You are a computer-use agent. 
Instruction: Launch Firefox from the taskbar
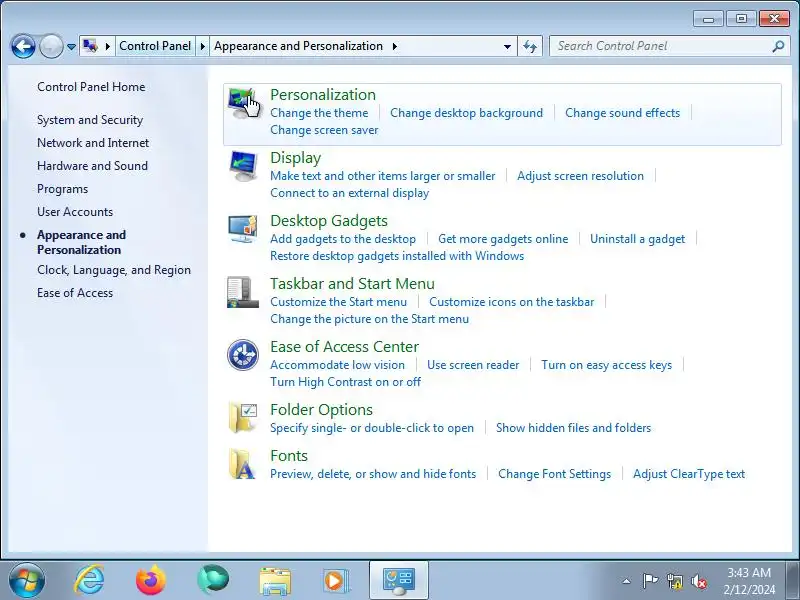(151, 580)
